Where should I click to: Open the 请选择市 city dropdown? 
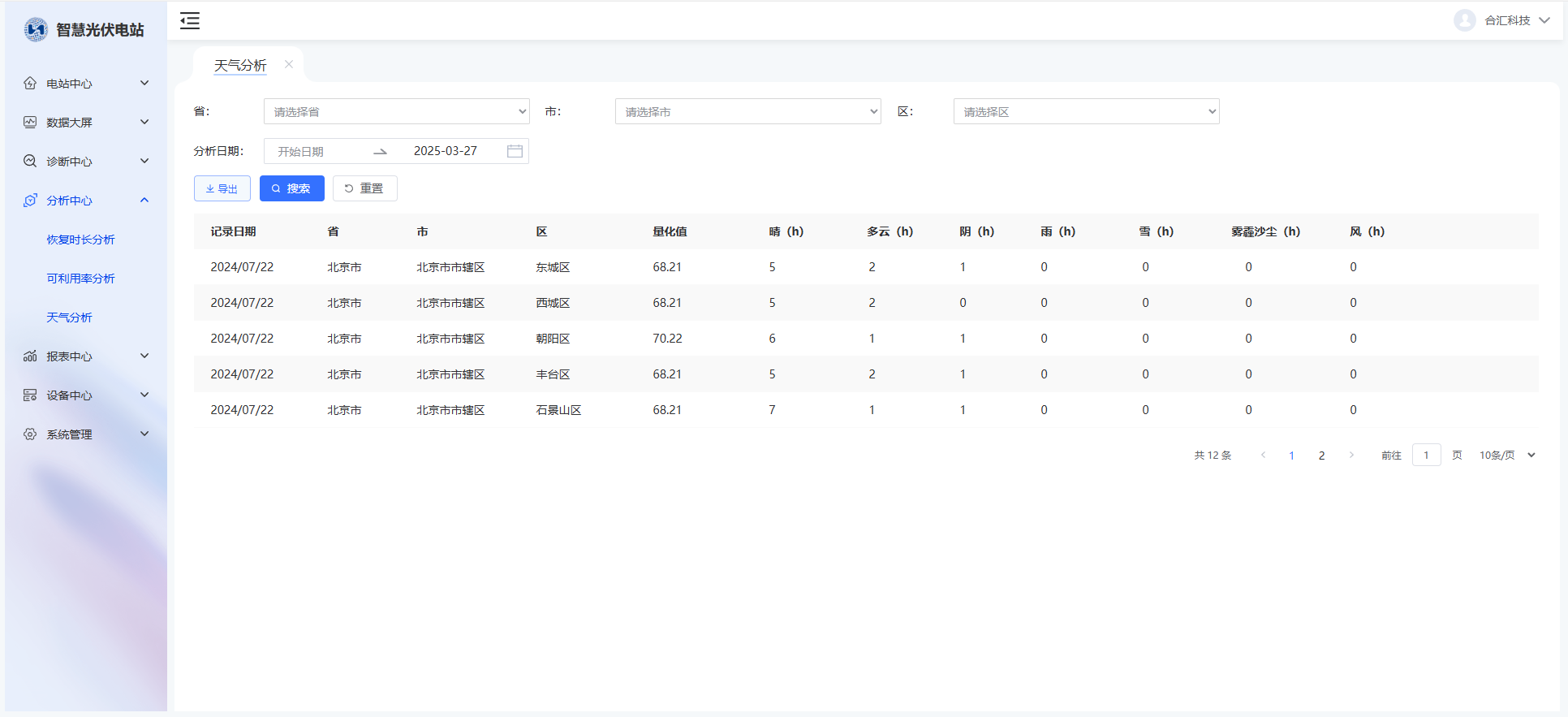coord(747,112)
